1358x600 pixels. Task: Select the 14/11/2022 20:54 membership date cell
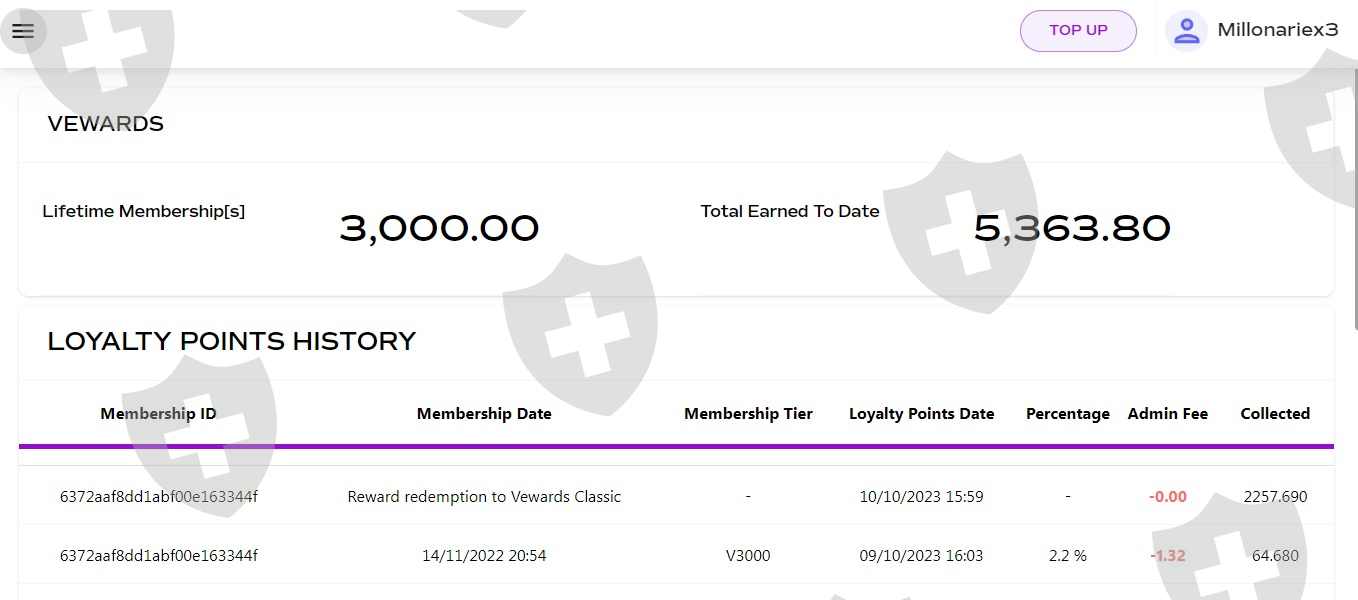(484, 556)
